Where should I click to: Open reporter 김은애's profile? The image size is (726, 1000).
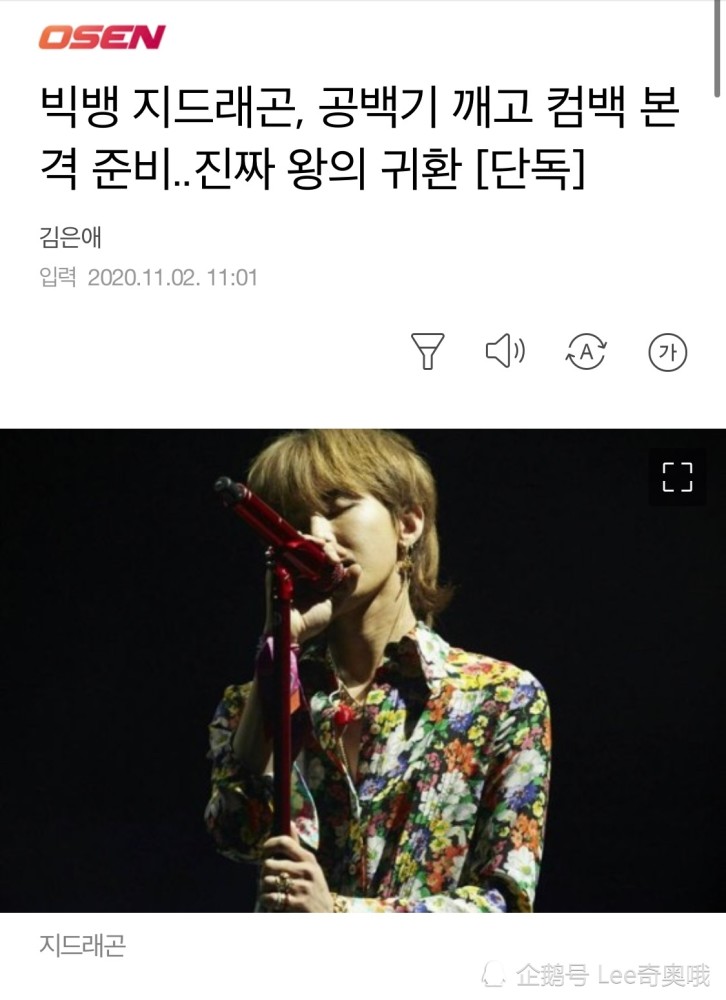coord(70,237)
